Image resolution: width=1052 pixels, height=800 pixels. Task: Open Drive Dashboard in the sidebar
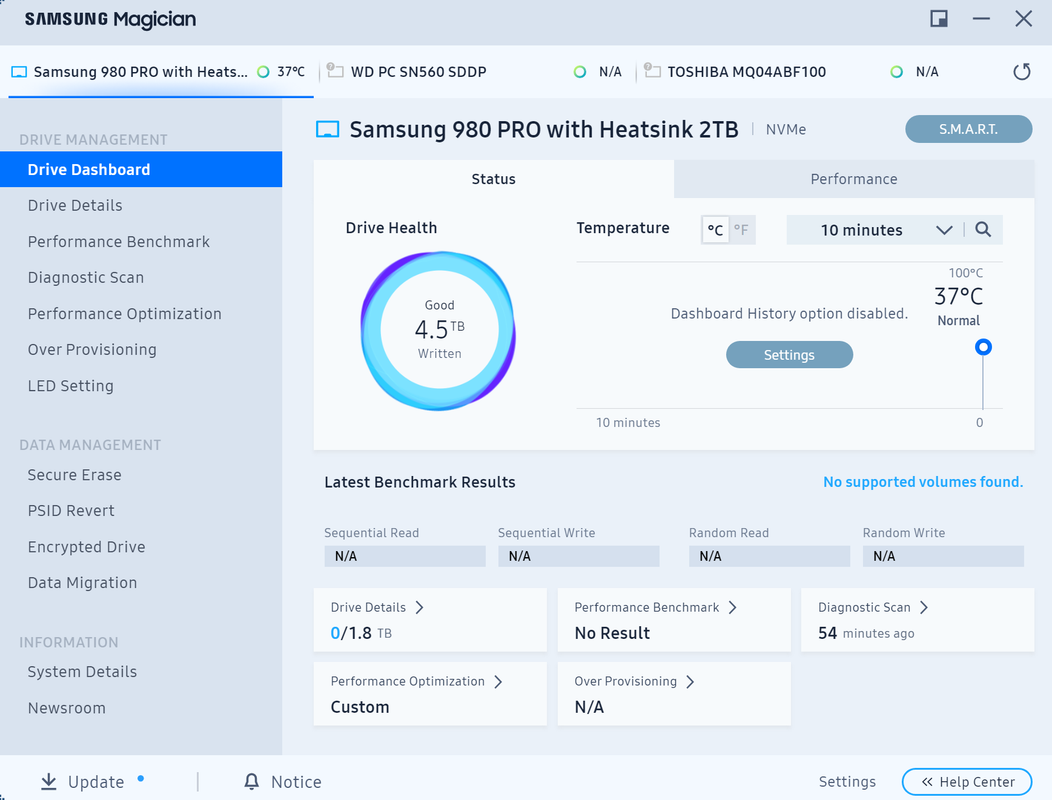tap(141, 169)
